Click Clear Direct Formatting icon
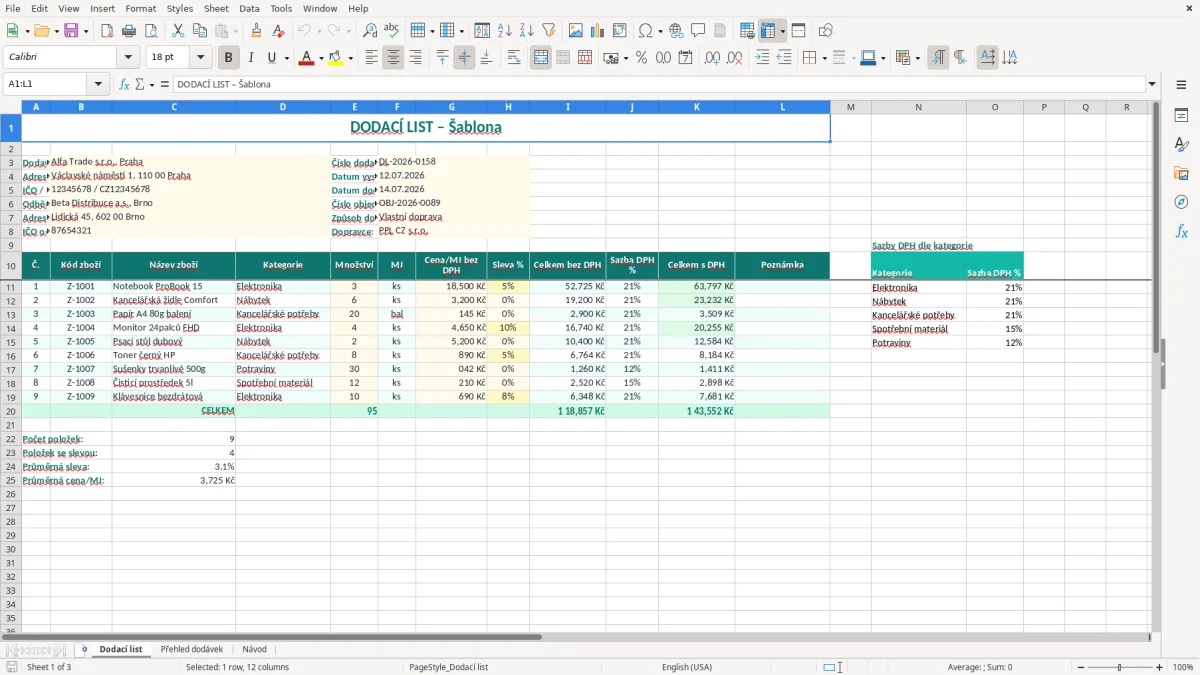Viewport: 1200px width, 675px height. click(x=277, y=31)
